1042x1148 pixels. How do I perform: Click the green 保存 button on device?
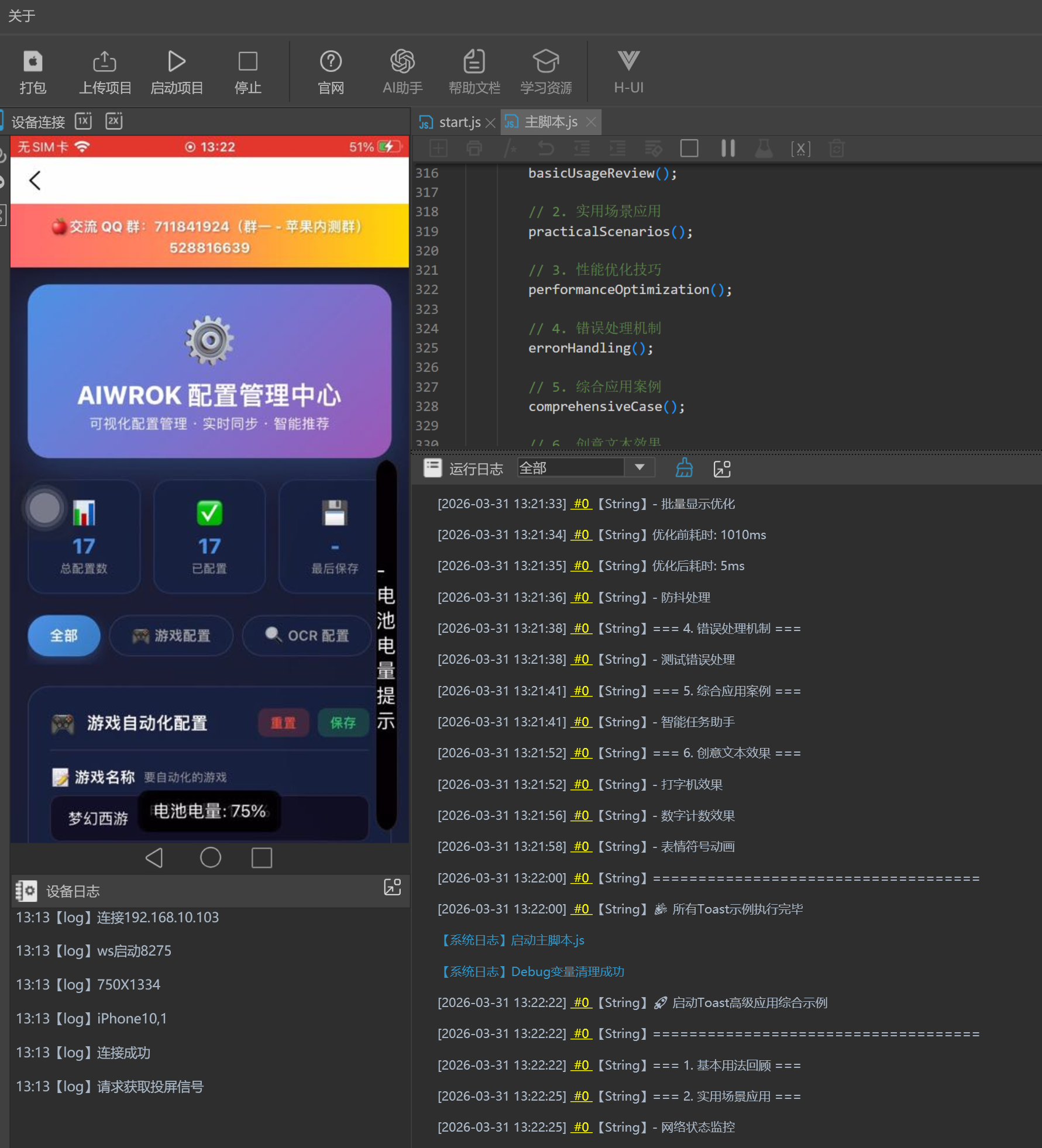pos(343,723)
